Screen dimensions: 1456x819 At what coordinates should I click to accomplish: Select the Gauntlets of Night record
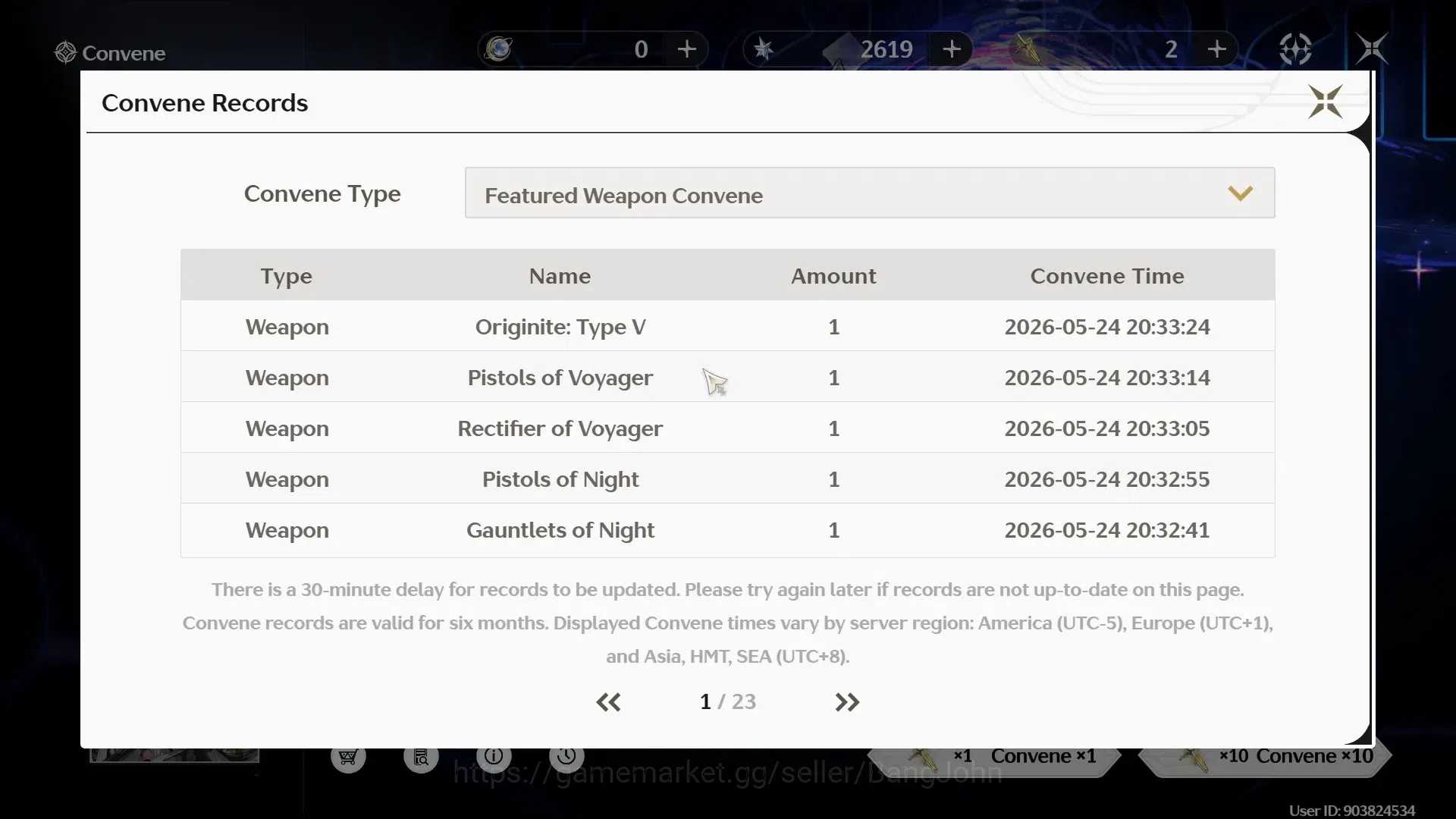pyautogui.click(x=727, y=530)
